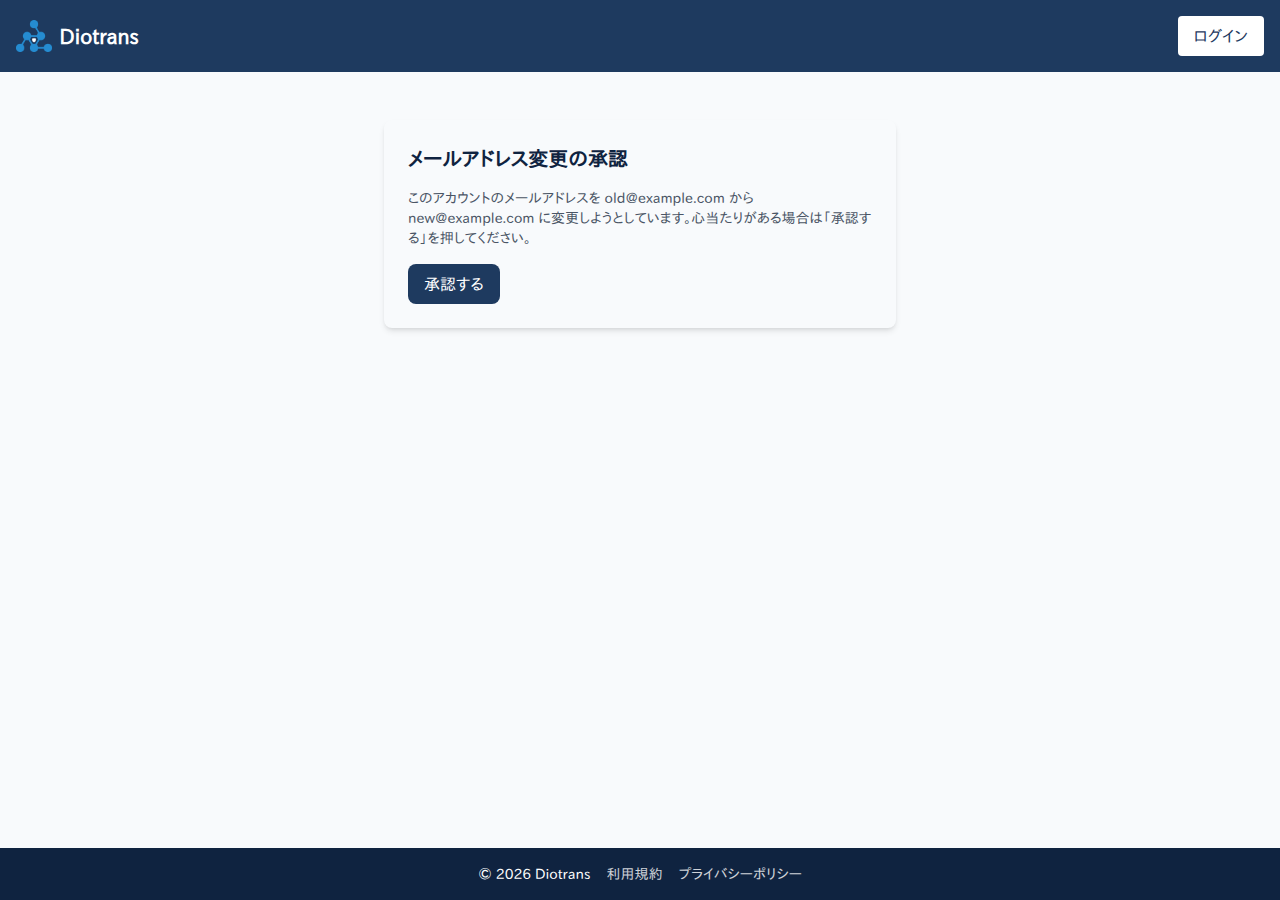Image resolution: width=1280 pixels, height=900 pixels.
Task: Open the Diotrans brand name link
Action: point(99,37)
